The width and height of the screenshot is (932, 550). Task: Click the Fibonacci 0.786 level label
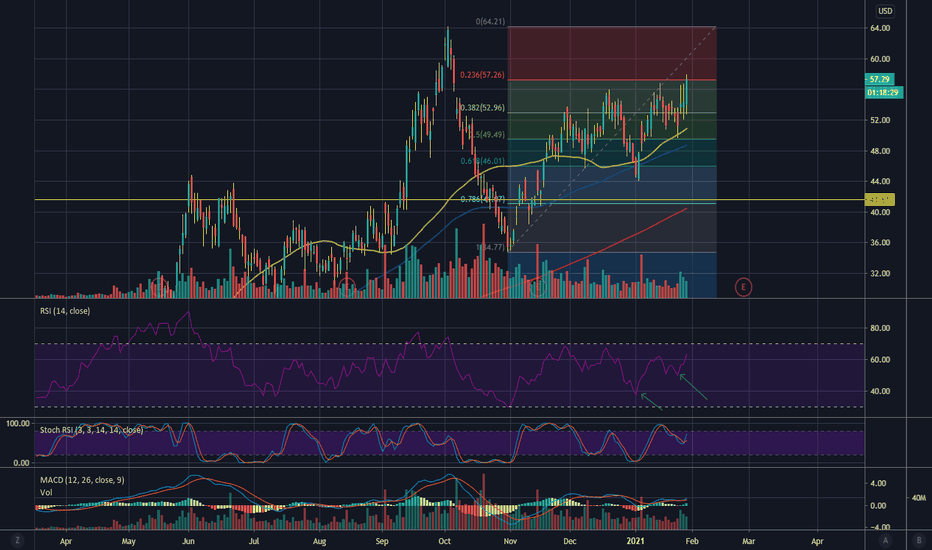pyautogui.click(x=483, y=199)
